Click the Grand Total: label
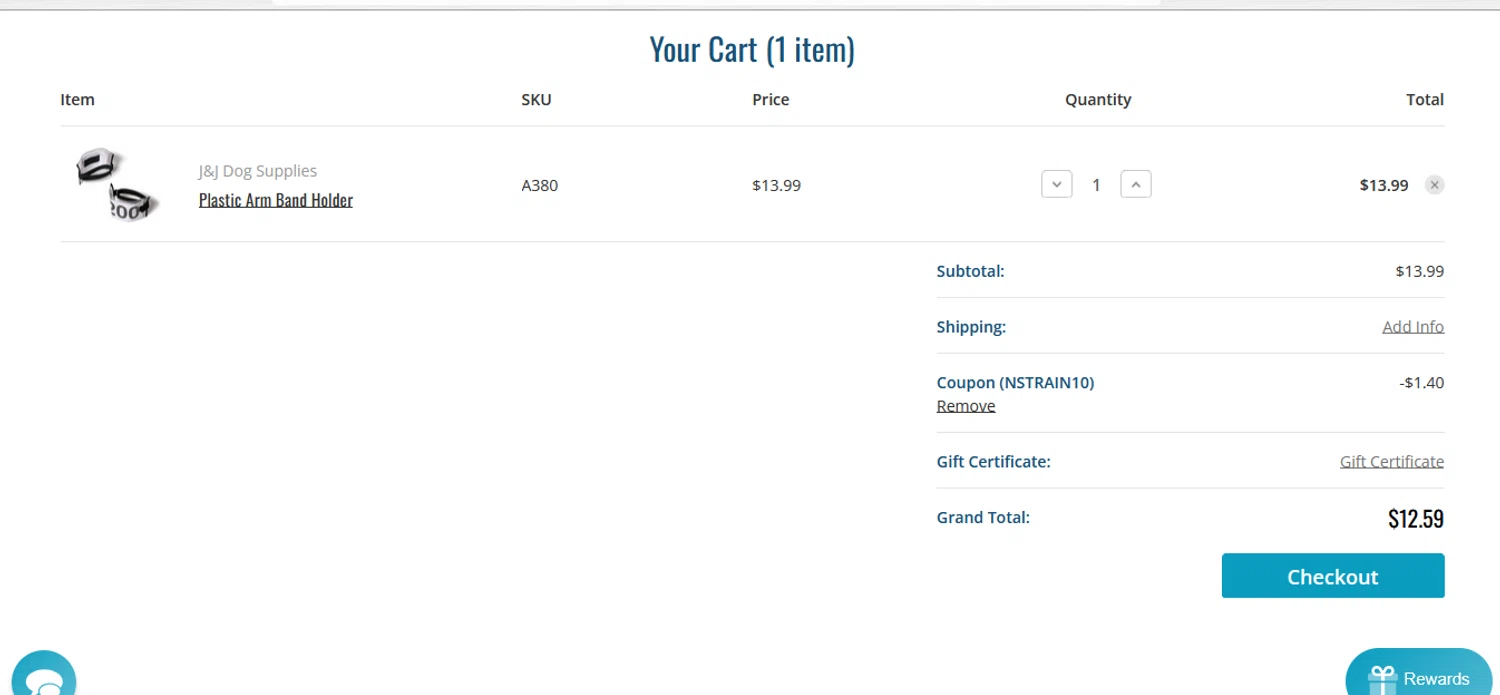This screenshot has width=1500, height=695. click(x=984, y=517)
